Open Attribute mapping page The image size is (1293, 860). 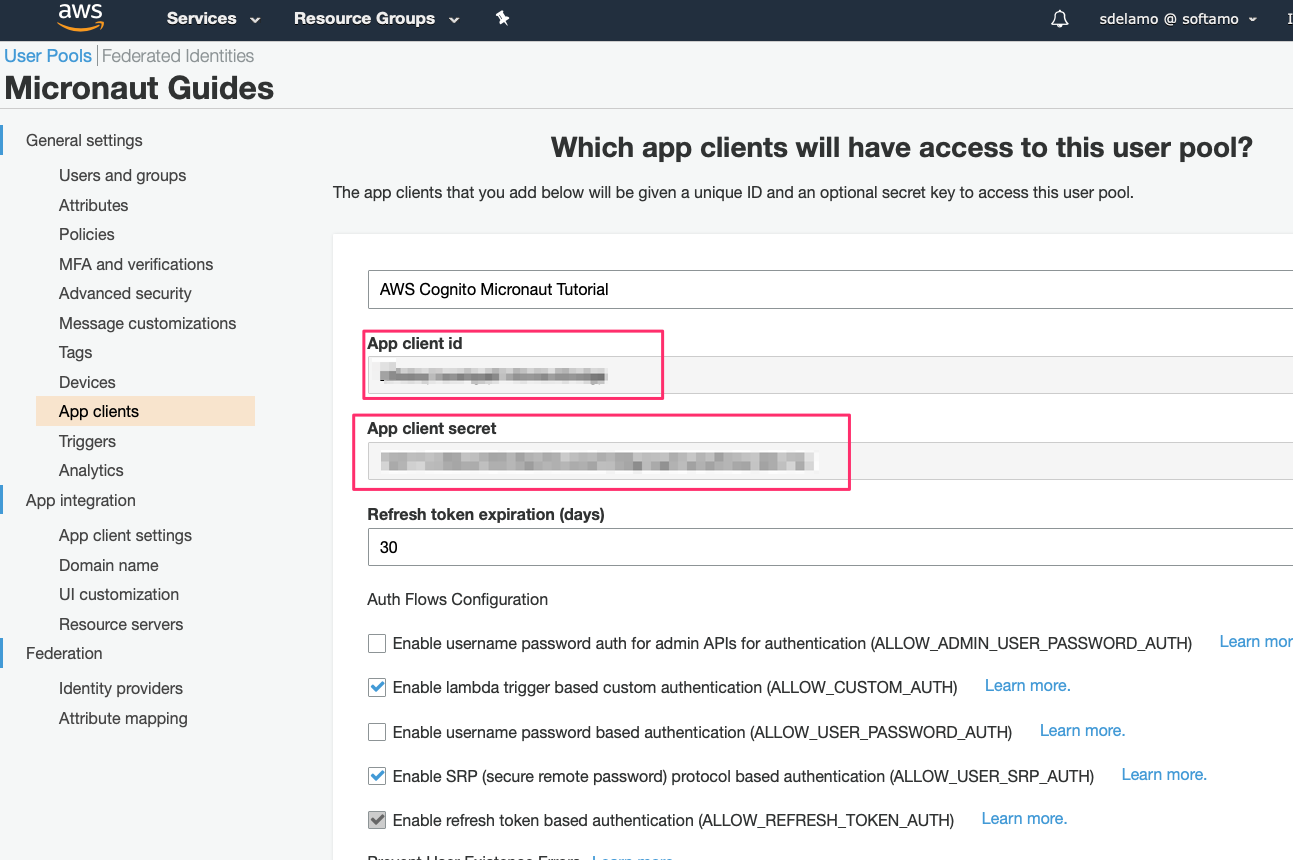pos(123,718)
